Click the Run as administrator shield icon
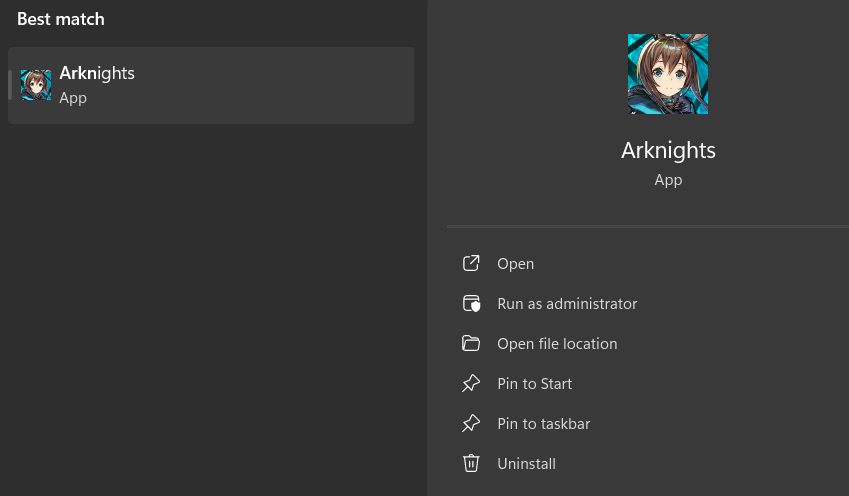The width and height of the screenshot is (849, 496). coord(471,304)
